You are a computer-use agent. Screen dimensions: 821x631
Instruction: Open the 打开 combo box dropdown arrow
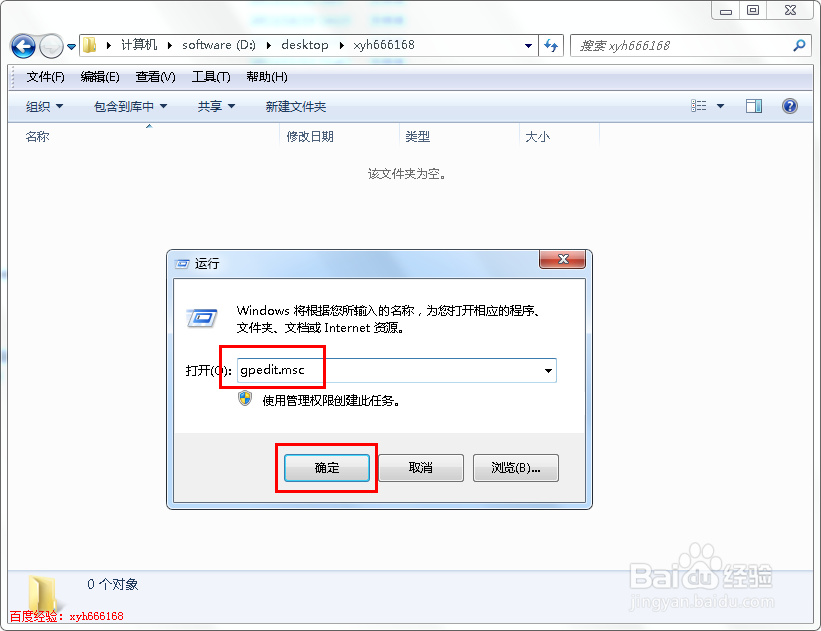click(548, 370)
